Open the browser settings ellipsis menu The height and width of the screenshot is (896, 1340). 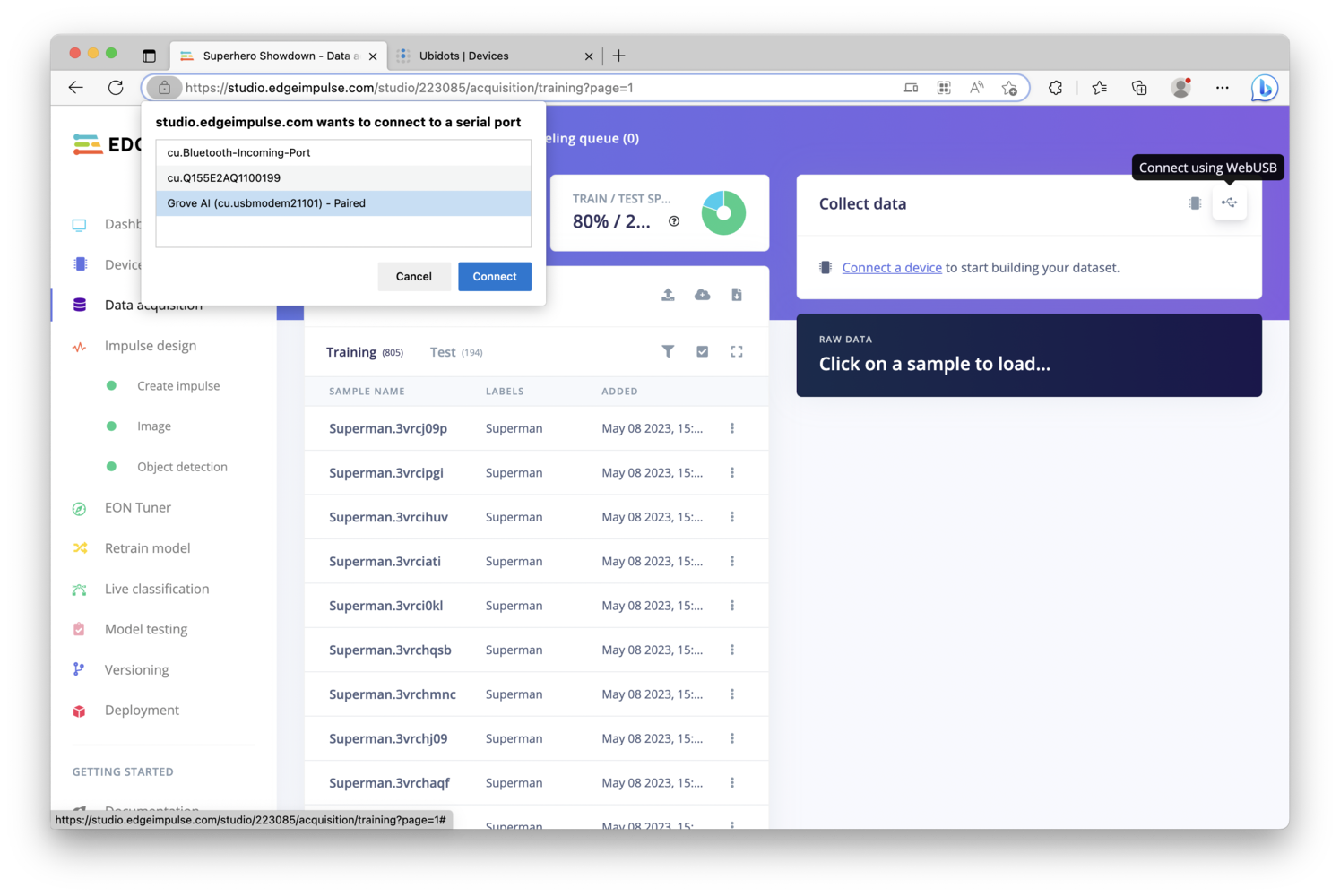(x=1223, y=88)
